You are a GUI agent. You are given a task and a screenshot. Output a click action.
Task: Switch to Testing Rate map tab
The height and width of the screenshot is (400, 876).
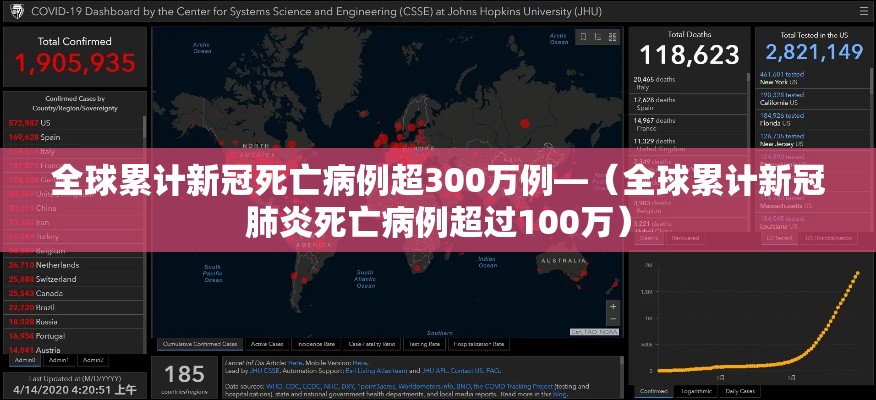(x=425, y=344)
